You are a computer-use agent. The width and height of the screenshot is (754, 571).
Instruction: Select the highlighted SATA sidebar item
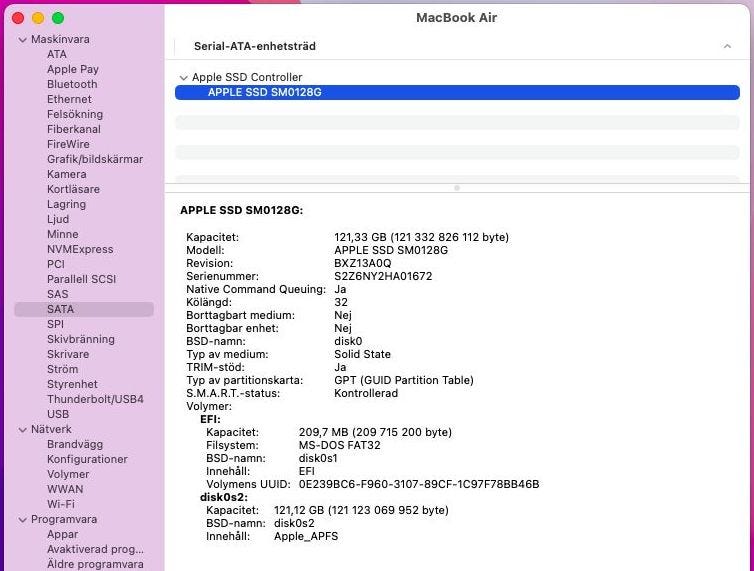point(84,309)
